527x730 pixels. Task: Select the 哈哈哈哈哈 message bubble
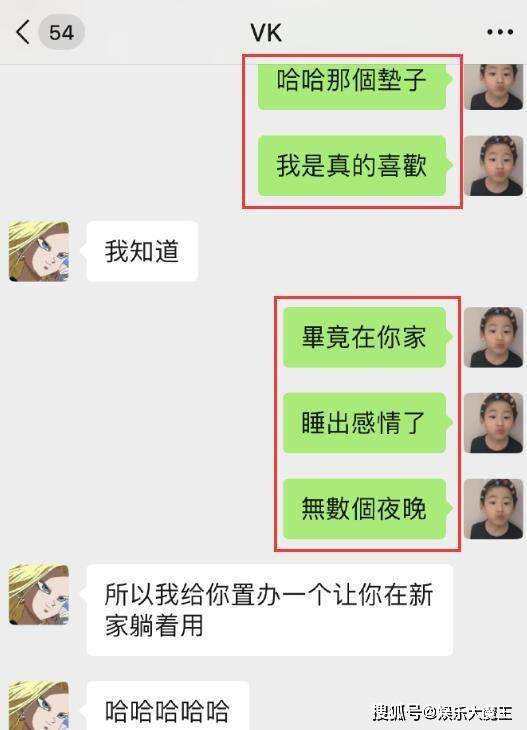click(168, 706)
